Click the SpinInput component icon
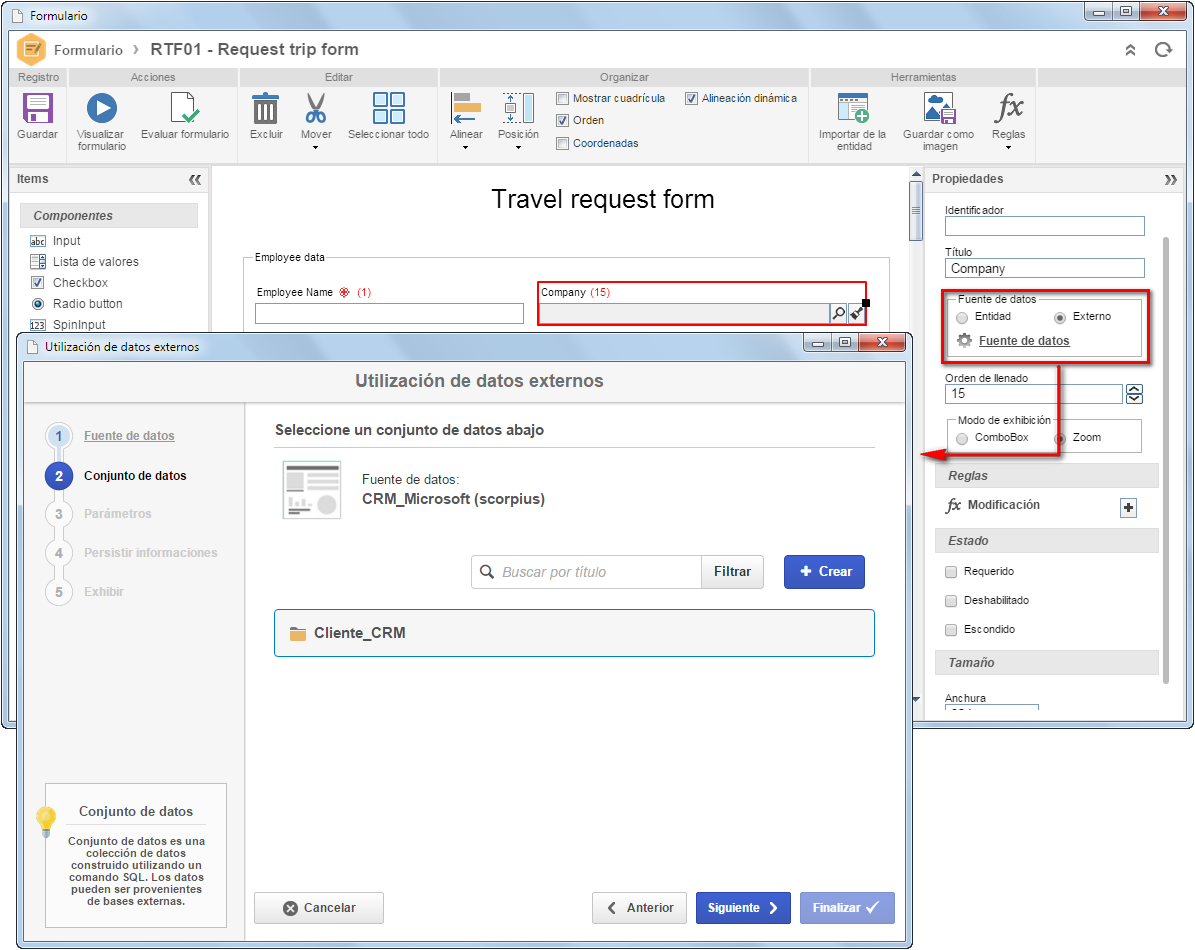This screenshot has width=1195, height=950. [x=38, y=325]
